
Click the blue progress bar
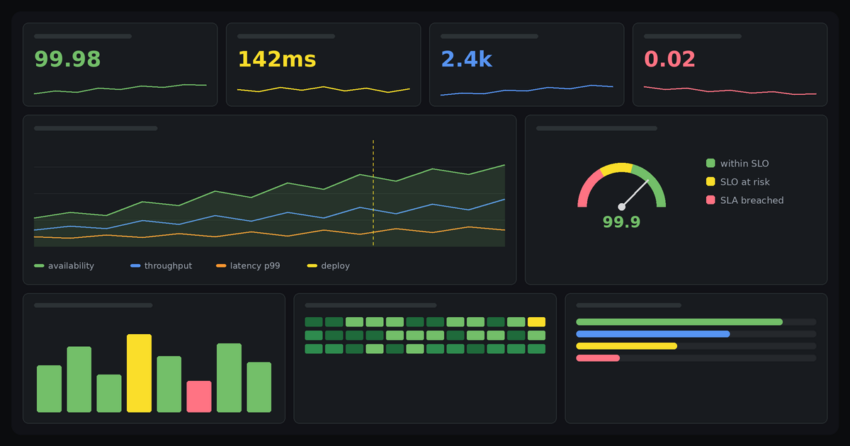click(653, 334)
